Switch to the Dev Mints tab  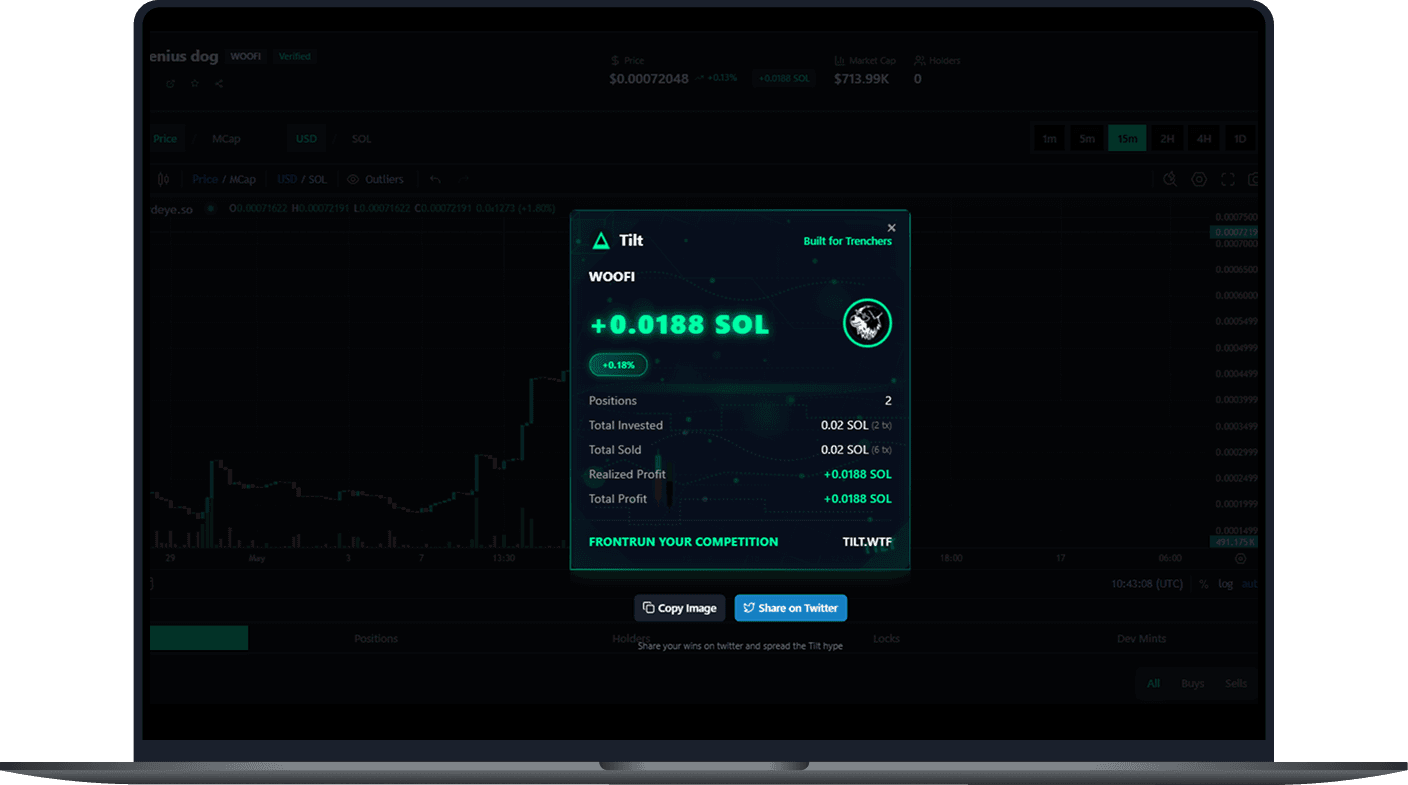point(1141,638)
